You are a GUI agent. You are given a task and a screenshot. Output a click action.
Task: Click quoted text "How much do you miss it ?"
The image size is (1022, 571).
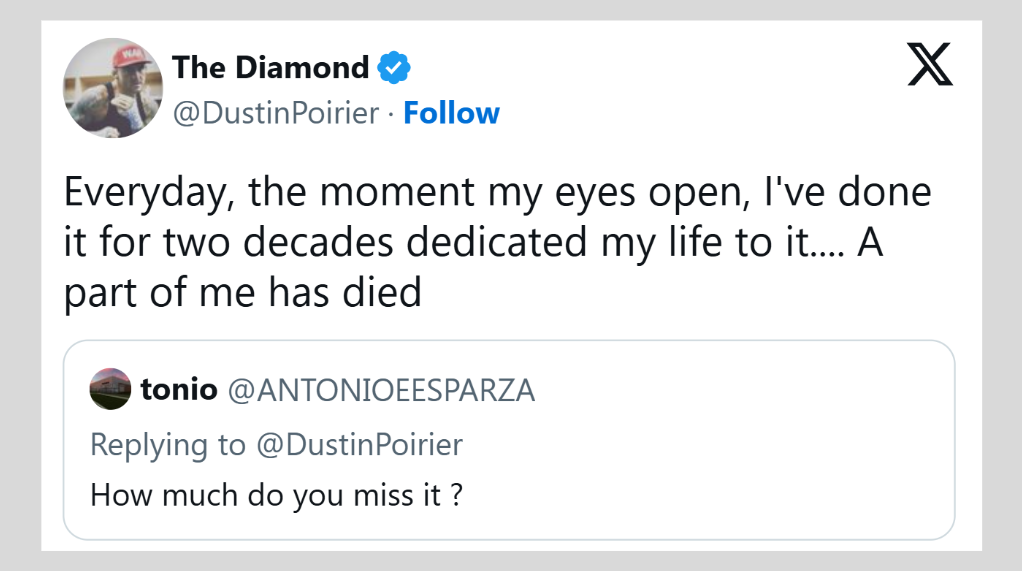[276, 494]
